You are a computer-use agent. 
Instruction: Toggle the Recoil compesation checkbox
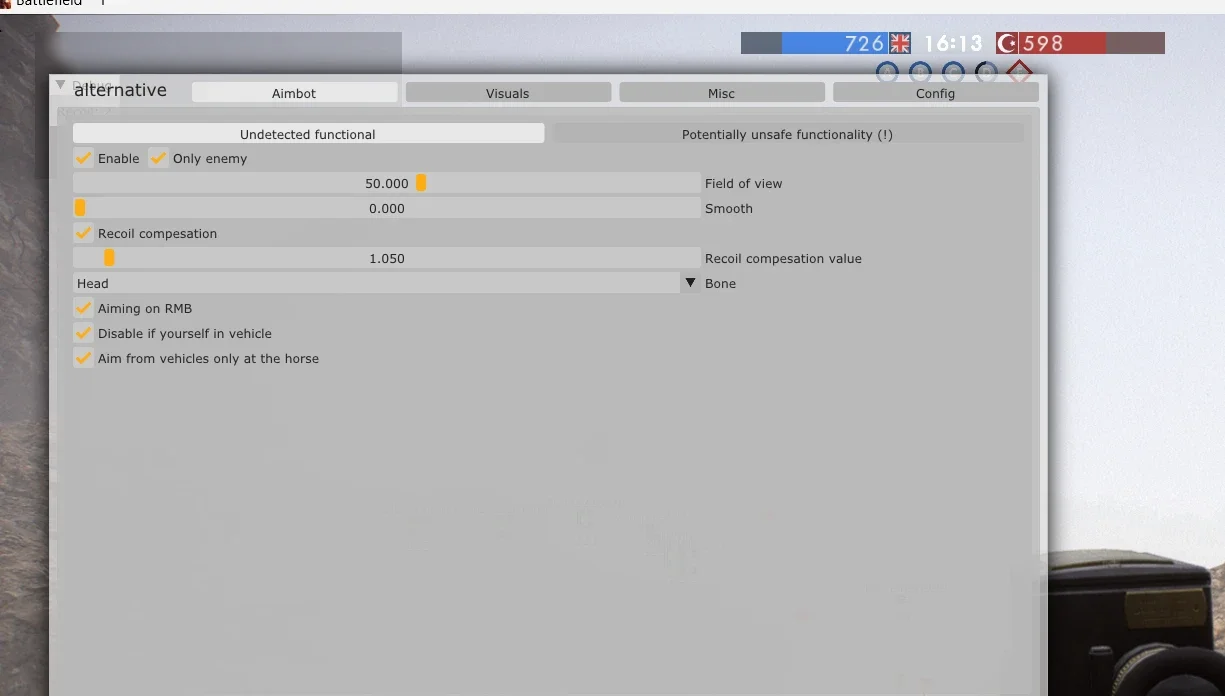coord(83,233)
